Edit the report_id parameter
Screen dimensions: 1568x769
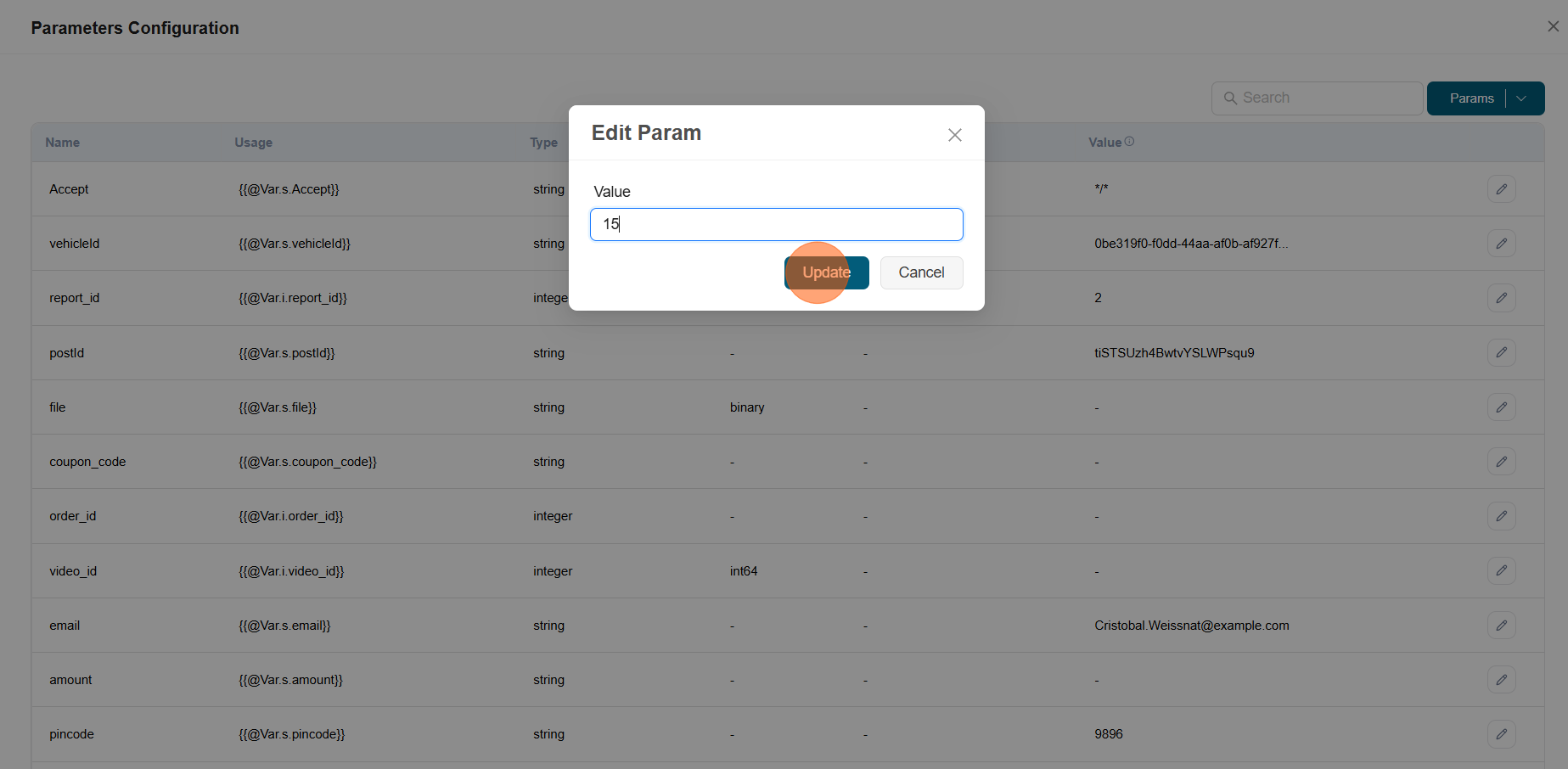click(x=1502, y=297)
